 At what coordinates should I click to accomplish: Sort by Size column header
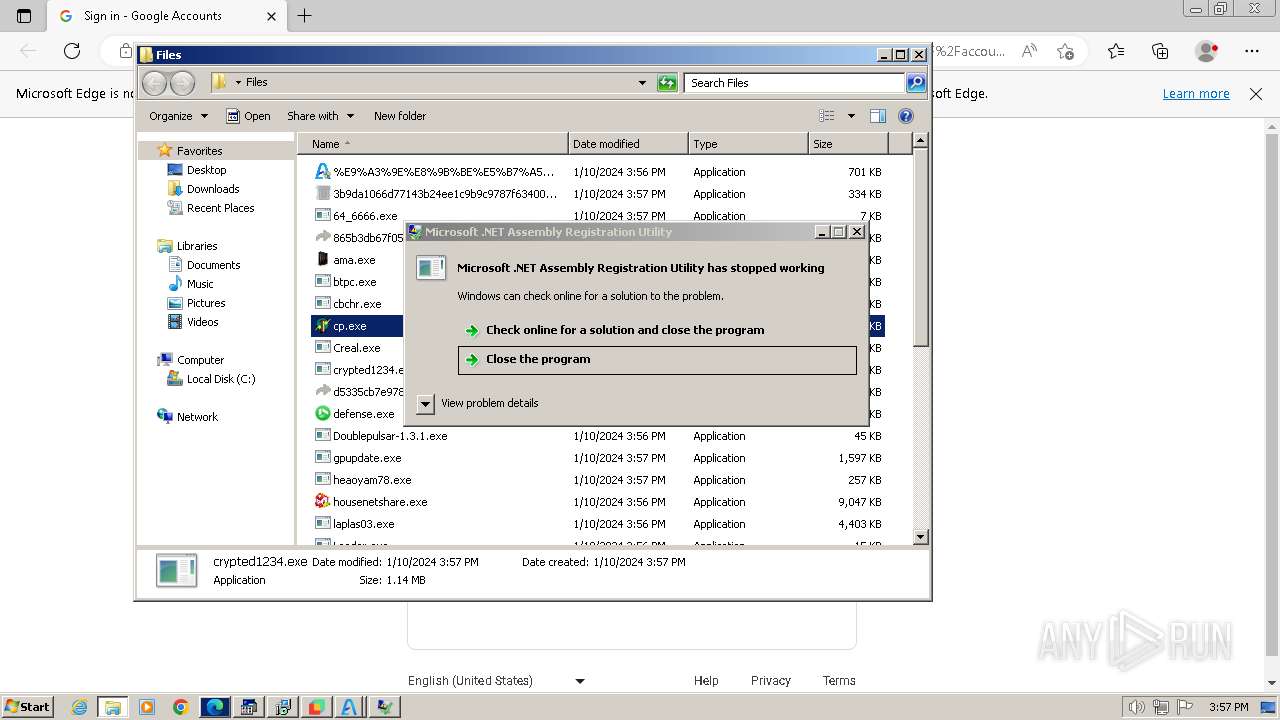coord(849,144)
